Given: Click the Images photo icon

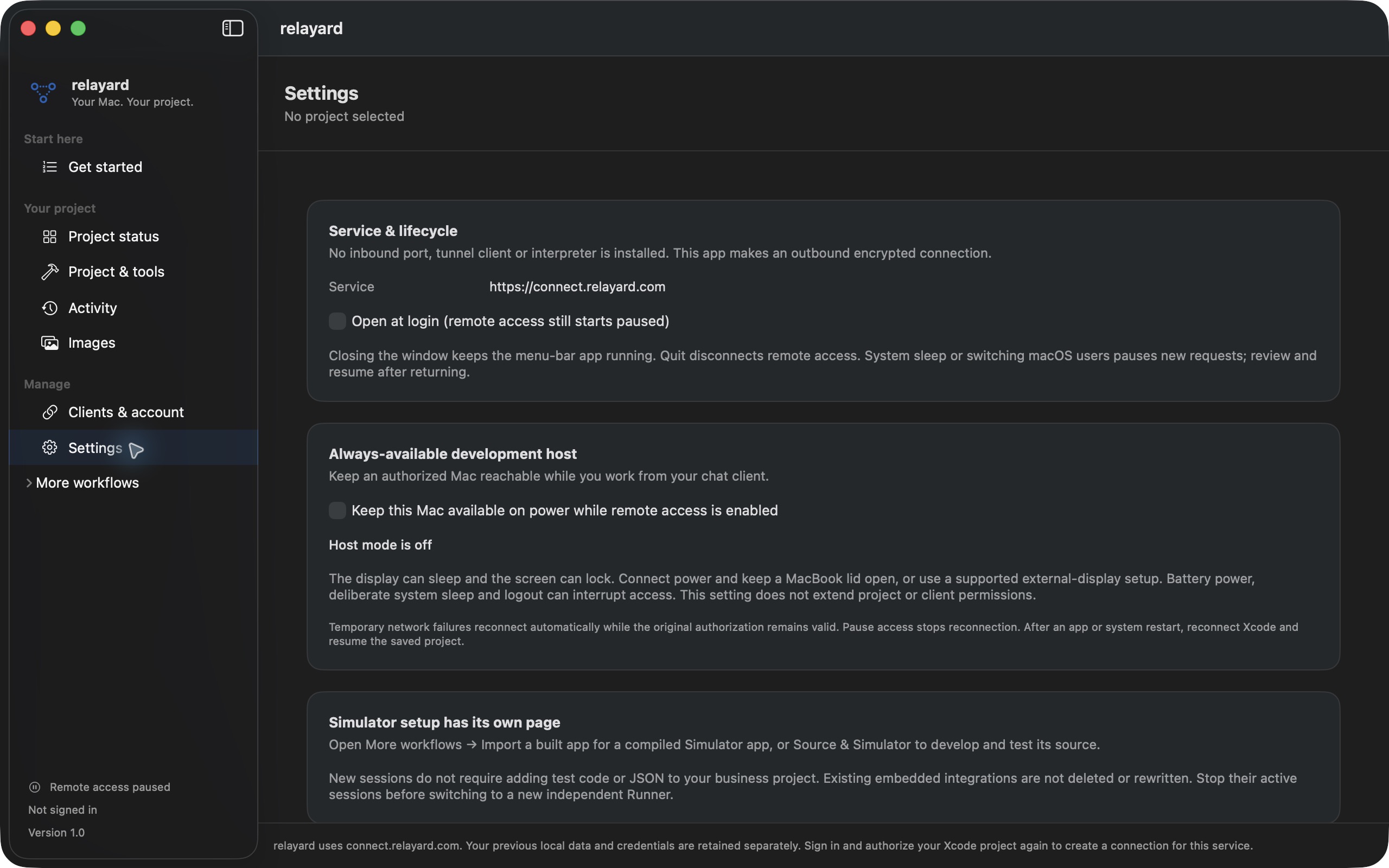Looking at the screenshot, I should (x=50, y=343).
